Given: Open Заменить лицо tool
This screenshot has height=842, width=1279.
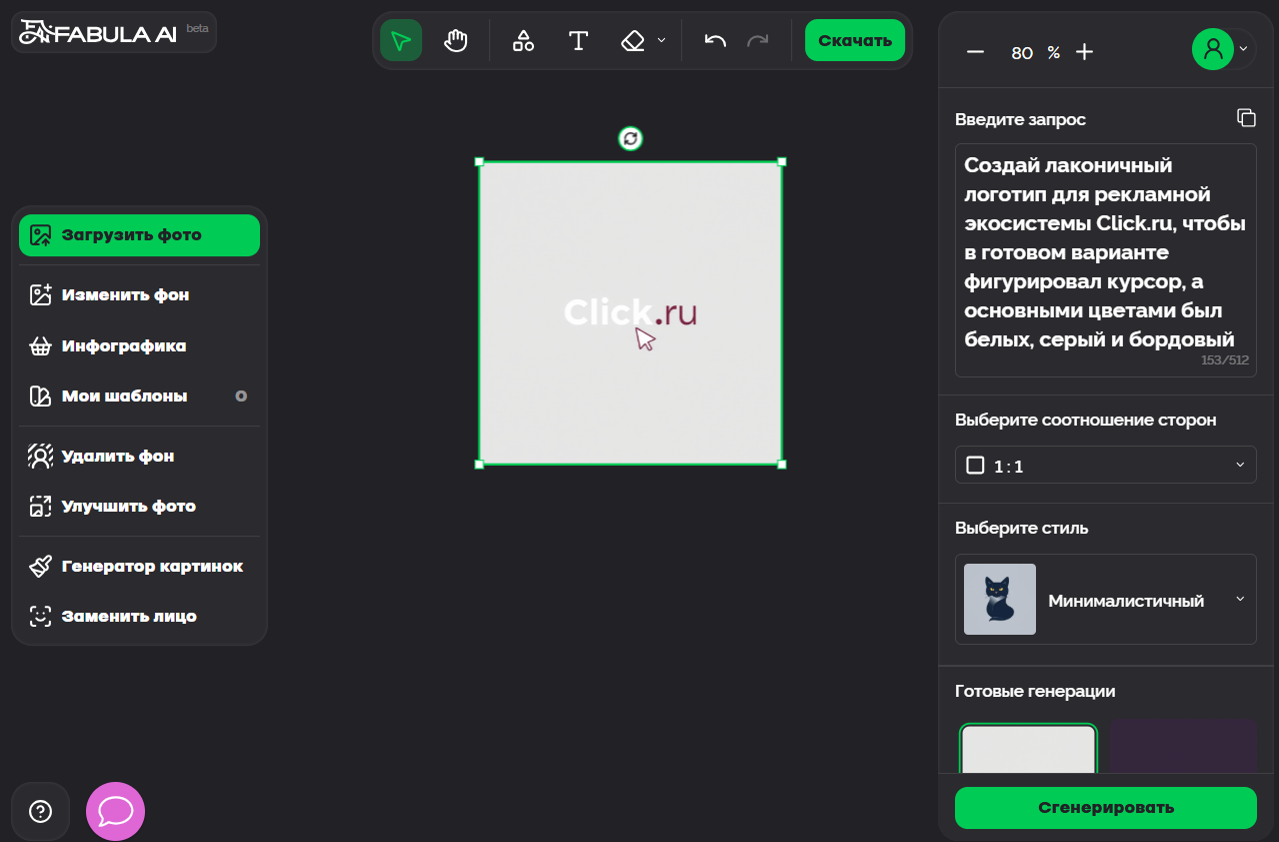Looking at the screenshot, I should click(139, 616).
